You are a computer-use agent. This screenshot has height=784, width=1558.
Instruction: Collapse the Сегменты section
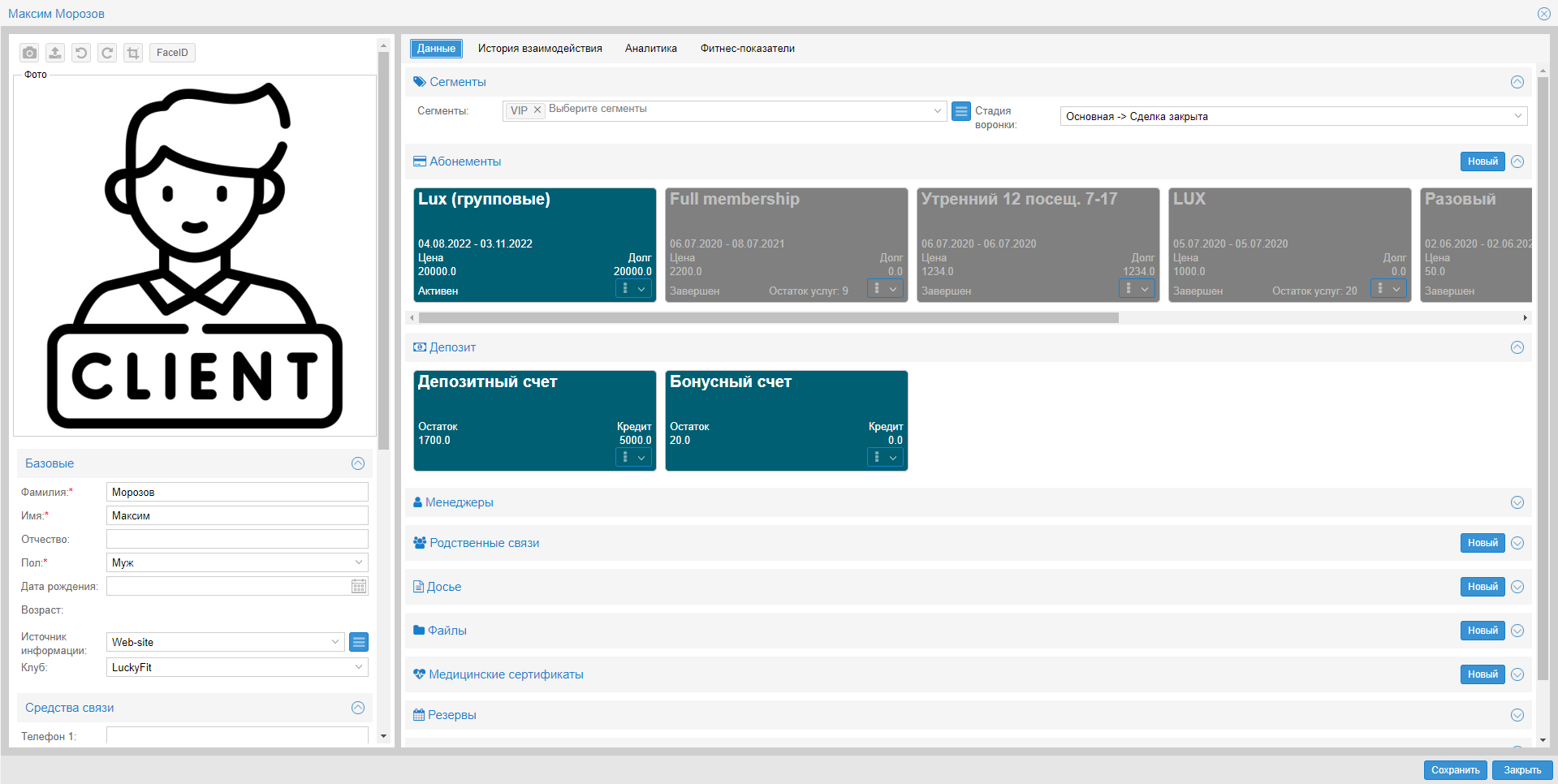tap(1517, 82)
